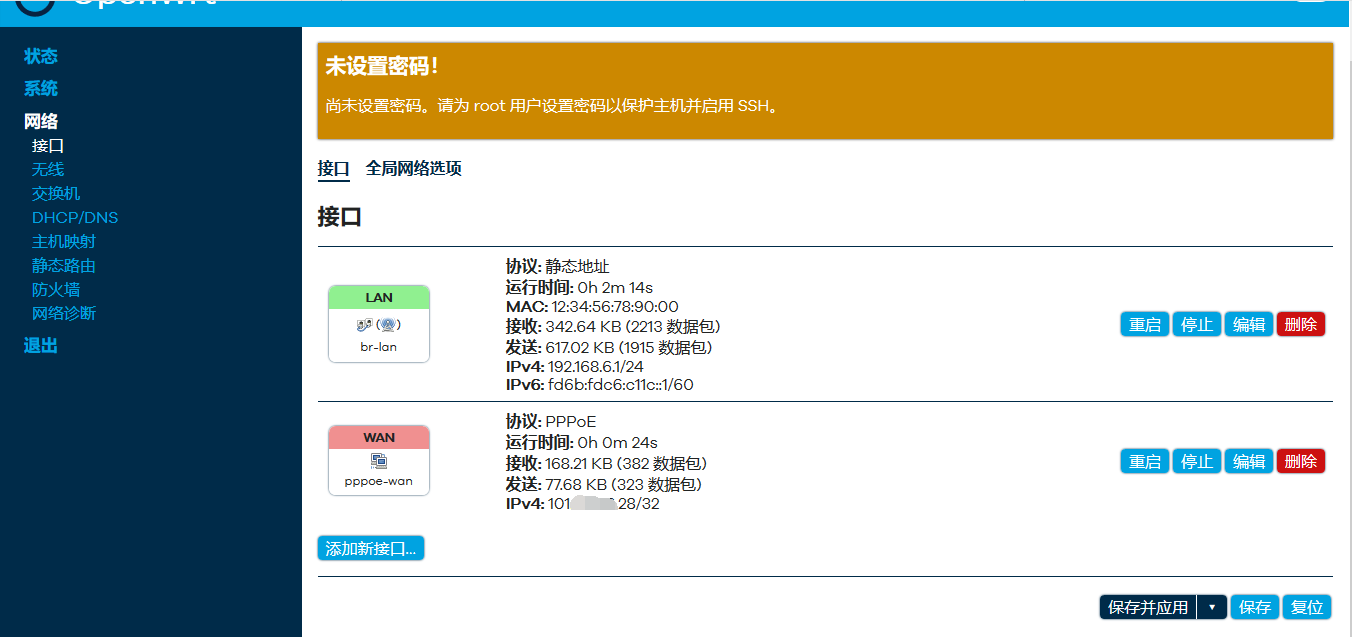This screenshot has width=1352, height=637.
Task: Open 无线 in the sidebar
Action: 48,169
